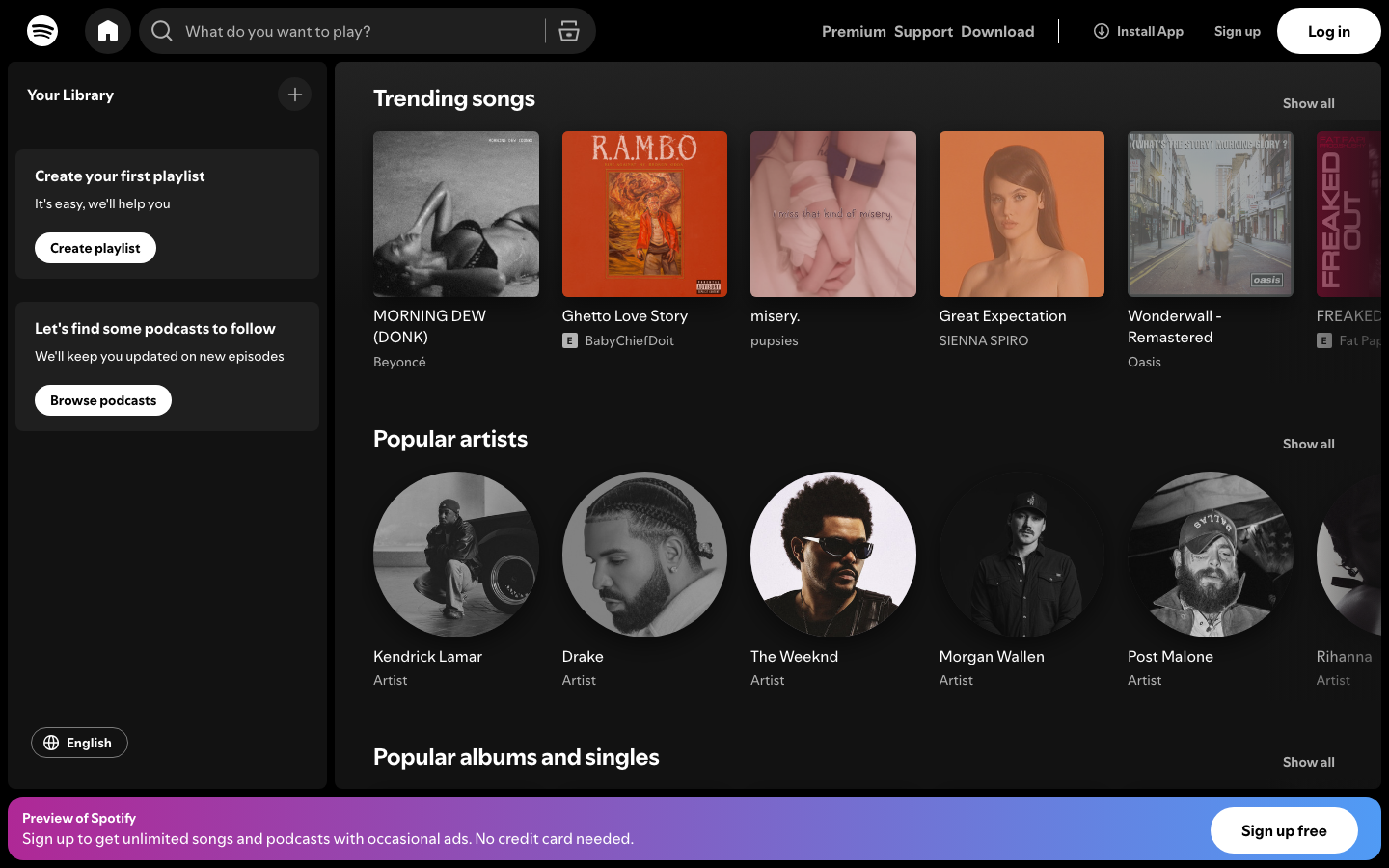Click the Great Expectation title

pyautogui.click(x=1003, y=315)
